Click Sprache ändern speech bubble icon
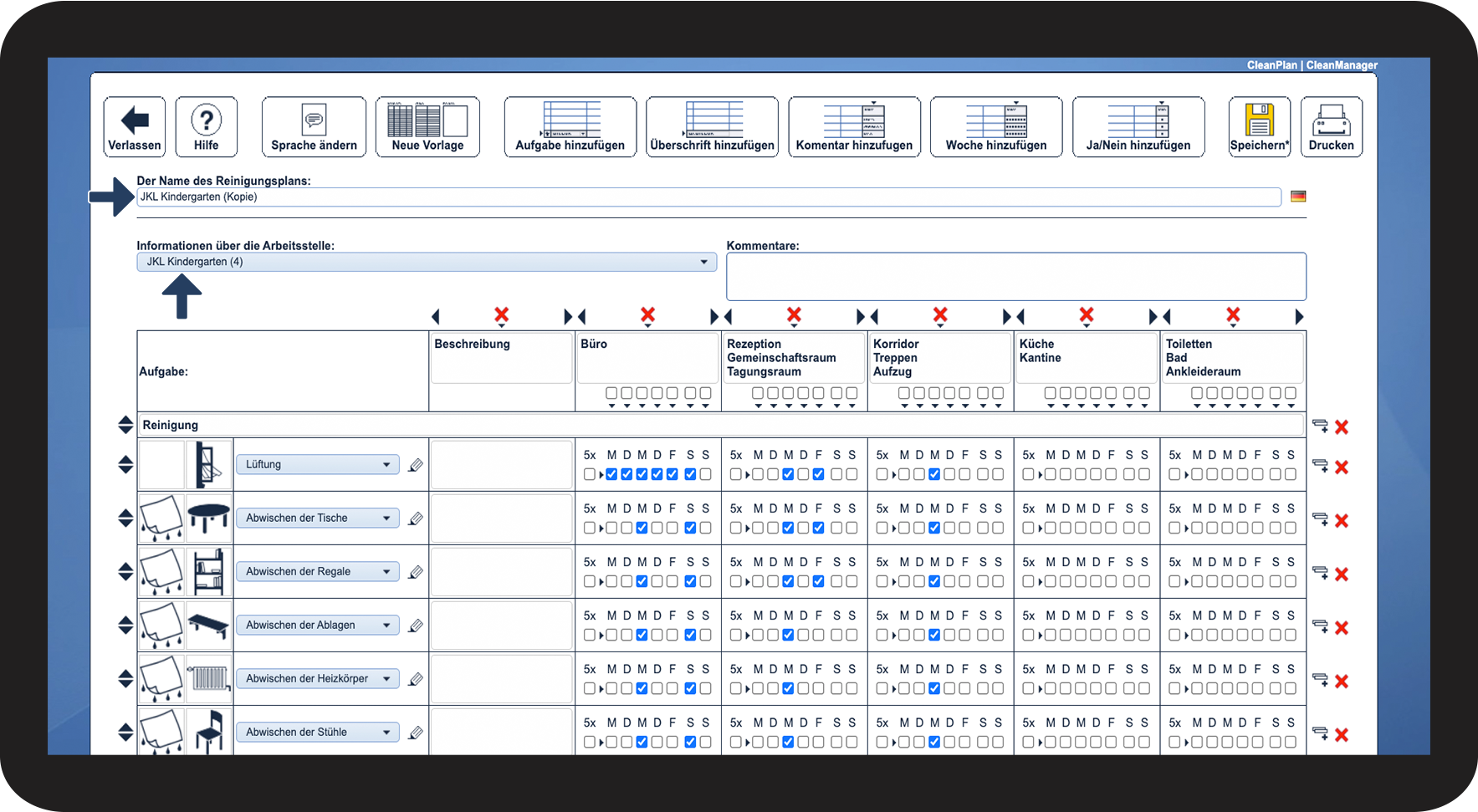 click(314, 126)
